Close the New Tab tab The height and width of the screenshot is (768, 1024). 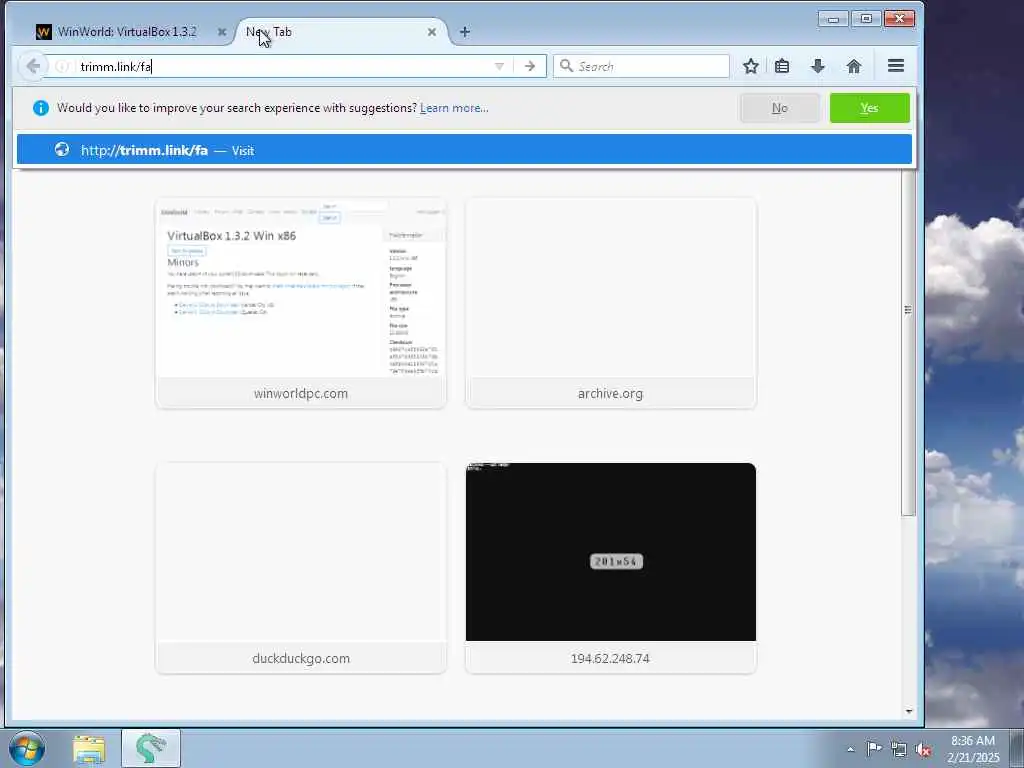pyautogui.click(x=432, y=31)
